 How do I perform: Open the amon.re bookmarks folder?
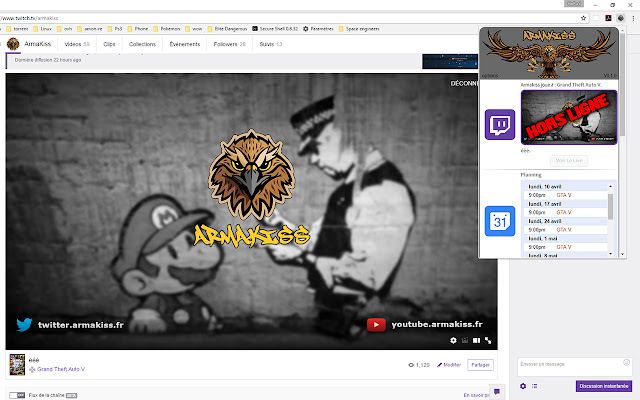click(x=90, y=29)
